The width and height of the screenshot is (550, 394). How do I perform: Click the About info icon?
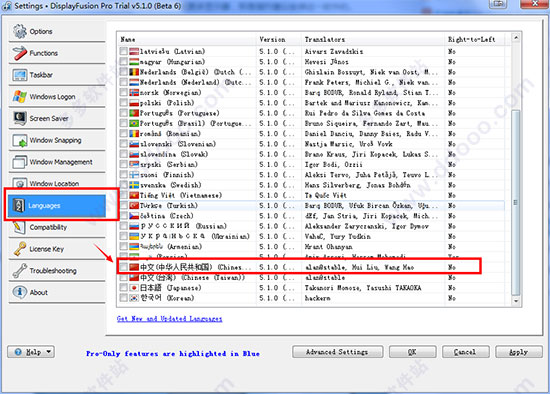(x=20, y=292)
